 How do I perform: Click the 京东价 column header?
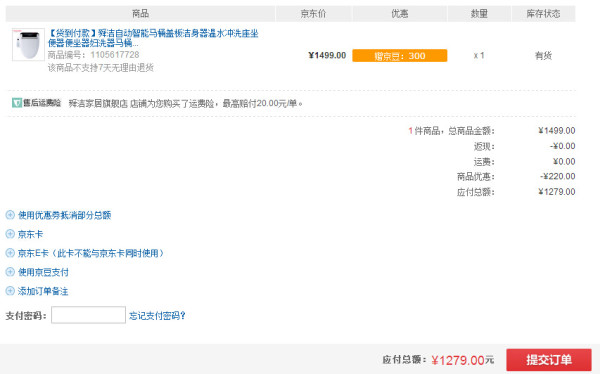(x=313, y=14)
